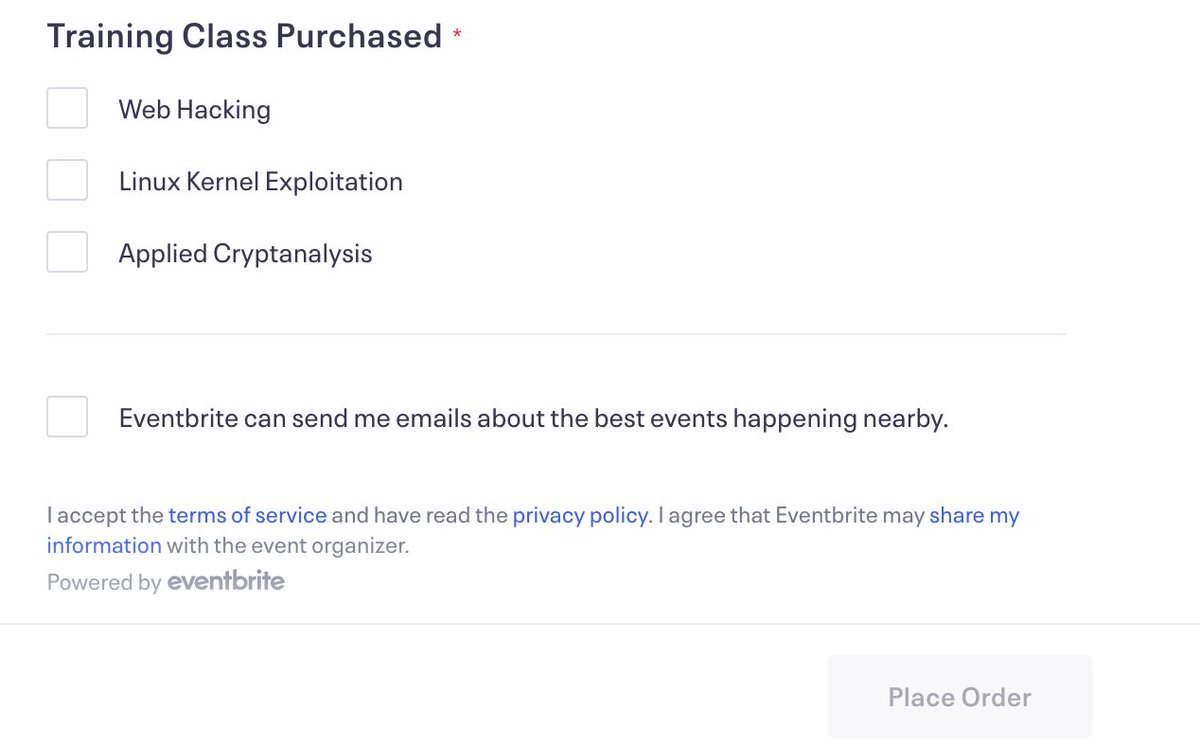Click the 'Powered by' text
The image size is (1200, 746).
point(103,582)
